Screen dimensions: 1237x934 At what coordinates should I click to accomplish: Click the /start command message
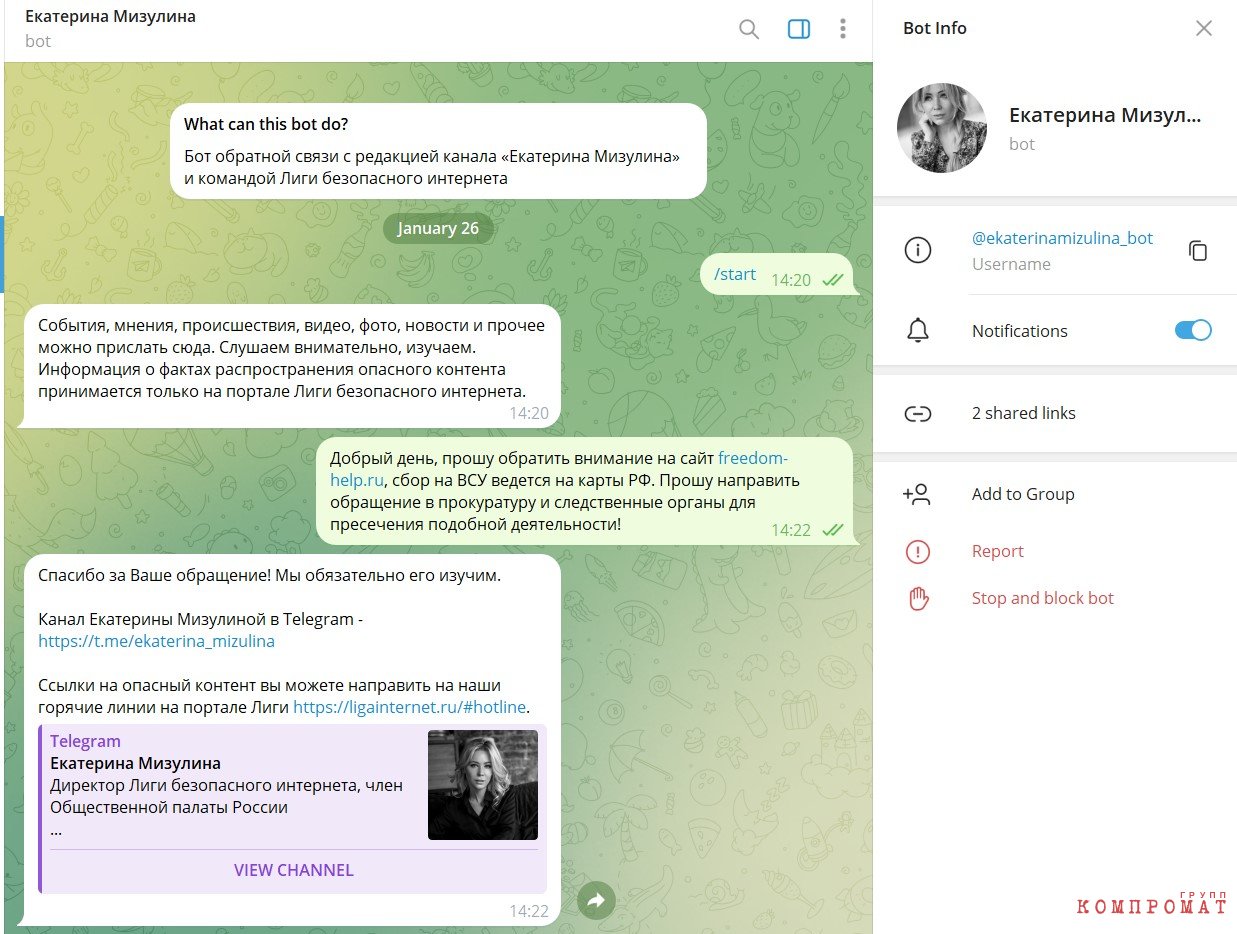pyautogui.click(x=736, y=274)
